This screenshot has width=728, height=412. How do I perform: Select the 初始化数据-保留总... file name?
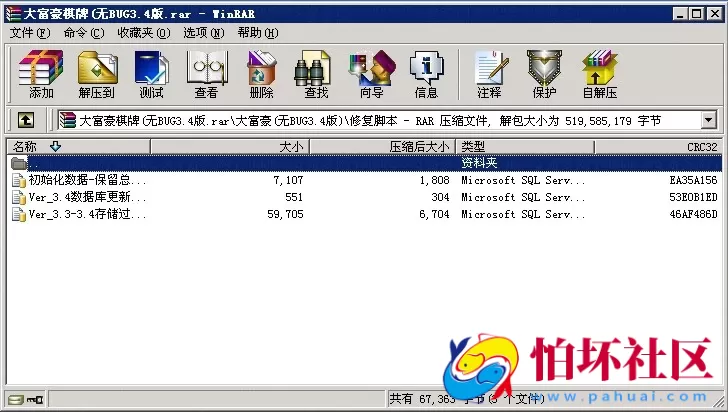pos(87,180)
